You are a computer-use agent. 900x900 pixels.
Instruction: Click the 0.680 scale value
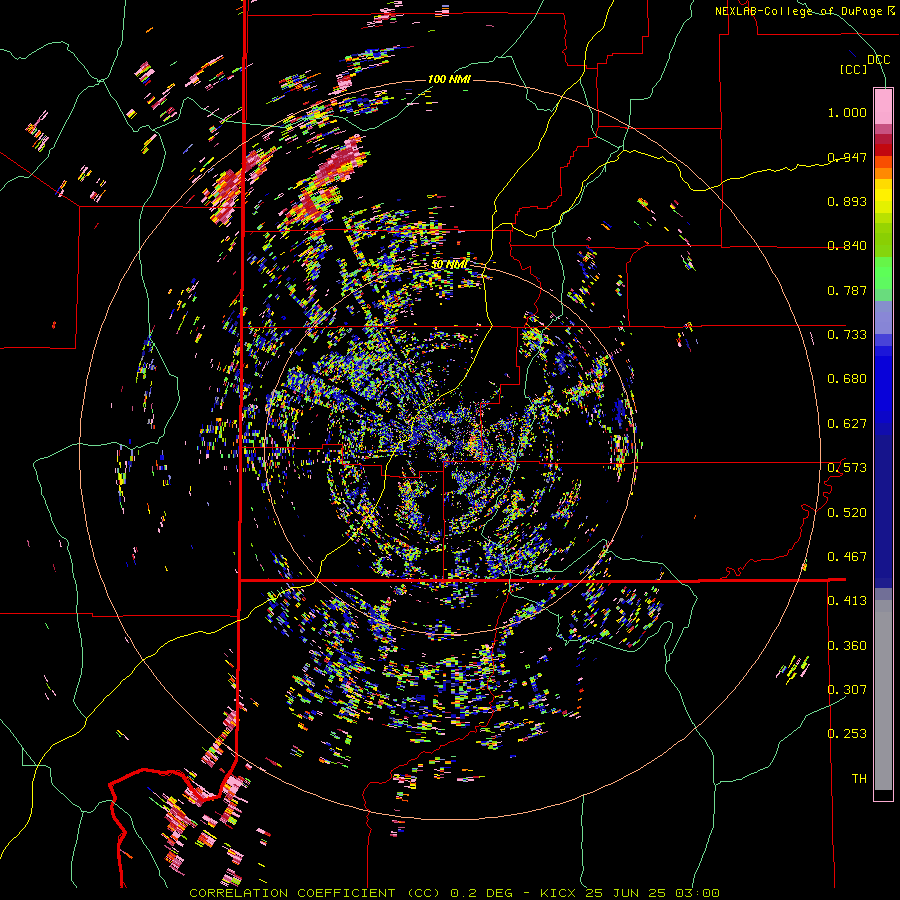point(847,378)
